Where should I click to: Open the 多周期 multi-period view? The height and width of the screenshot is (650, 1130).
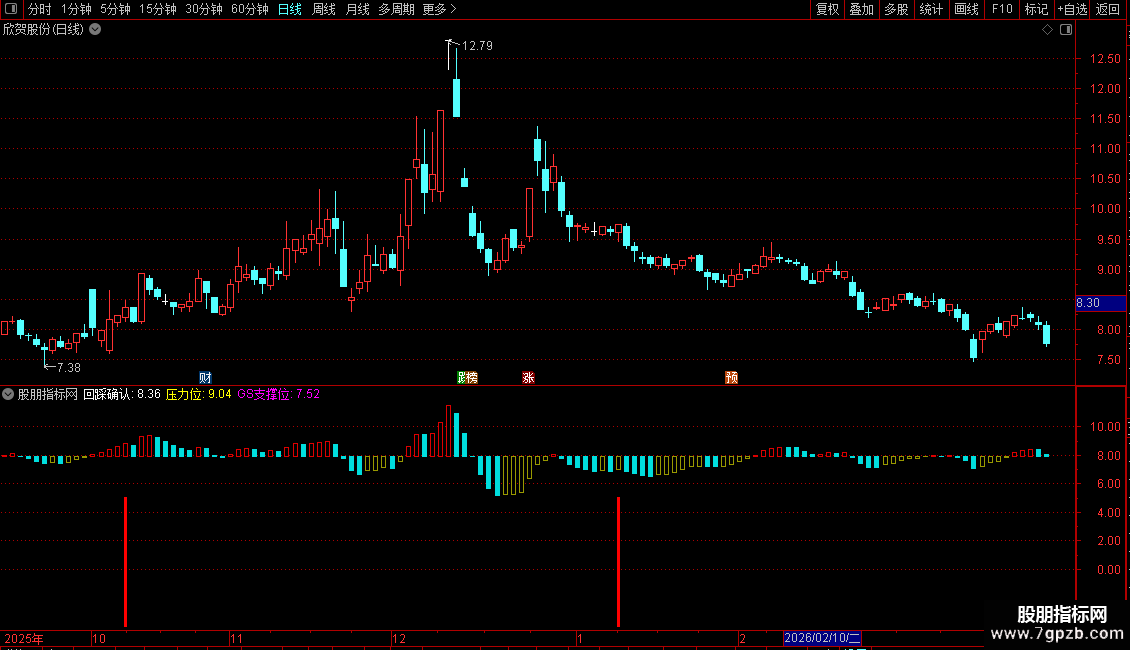point(396,9)
